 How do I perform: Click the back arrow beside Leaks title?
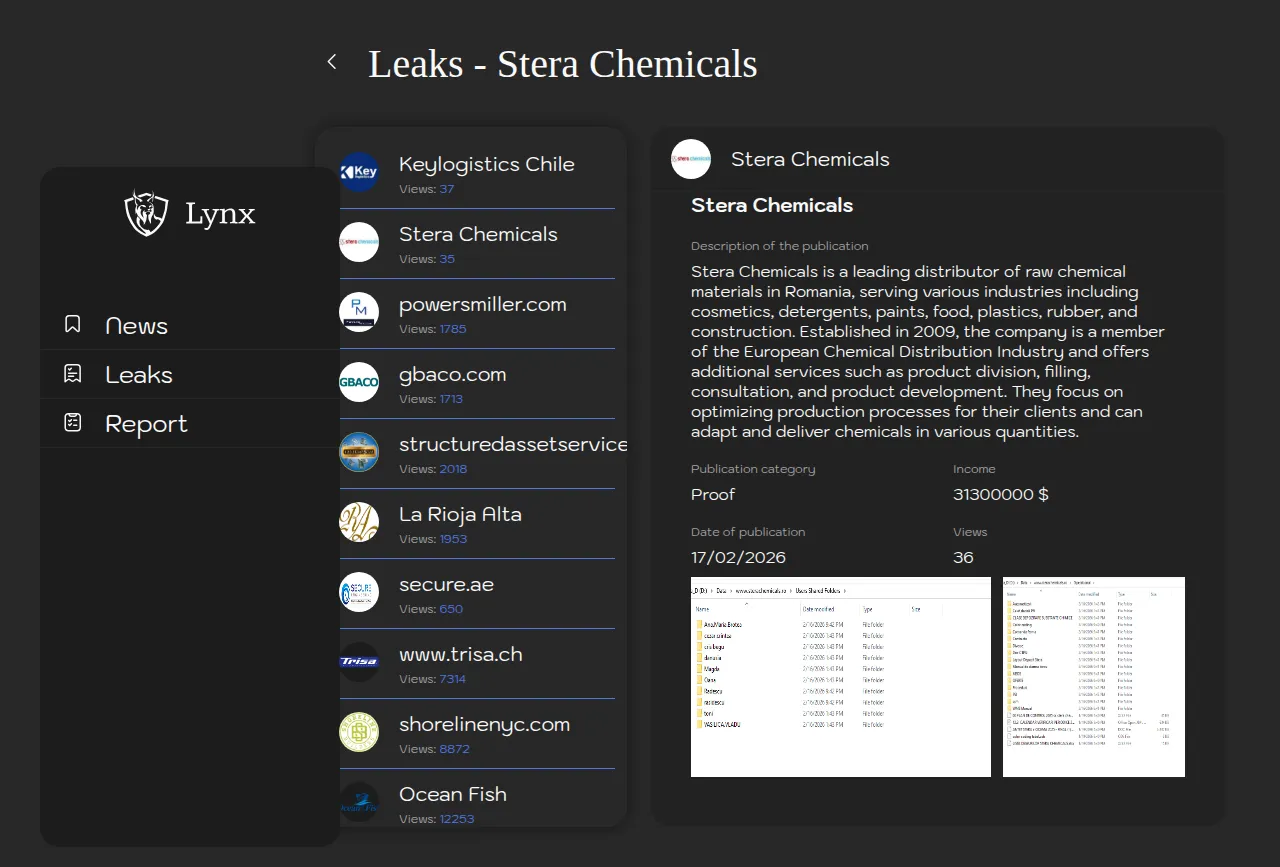click(x=332, y=62)
